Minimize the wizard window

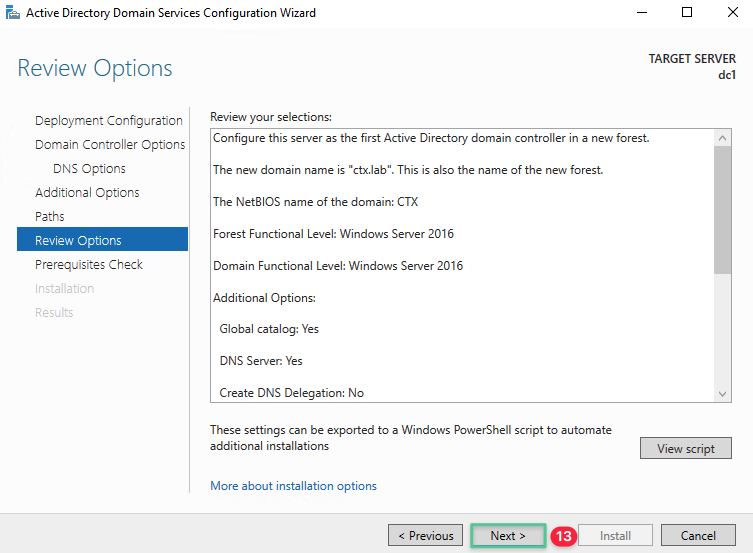(x=642, y=12)
